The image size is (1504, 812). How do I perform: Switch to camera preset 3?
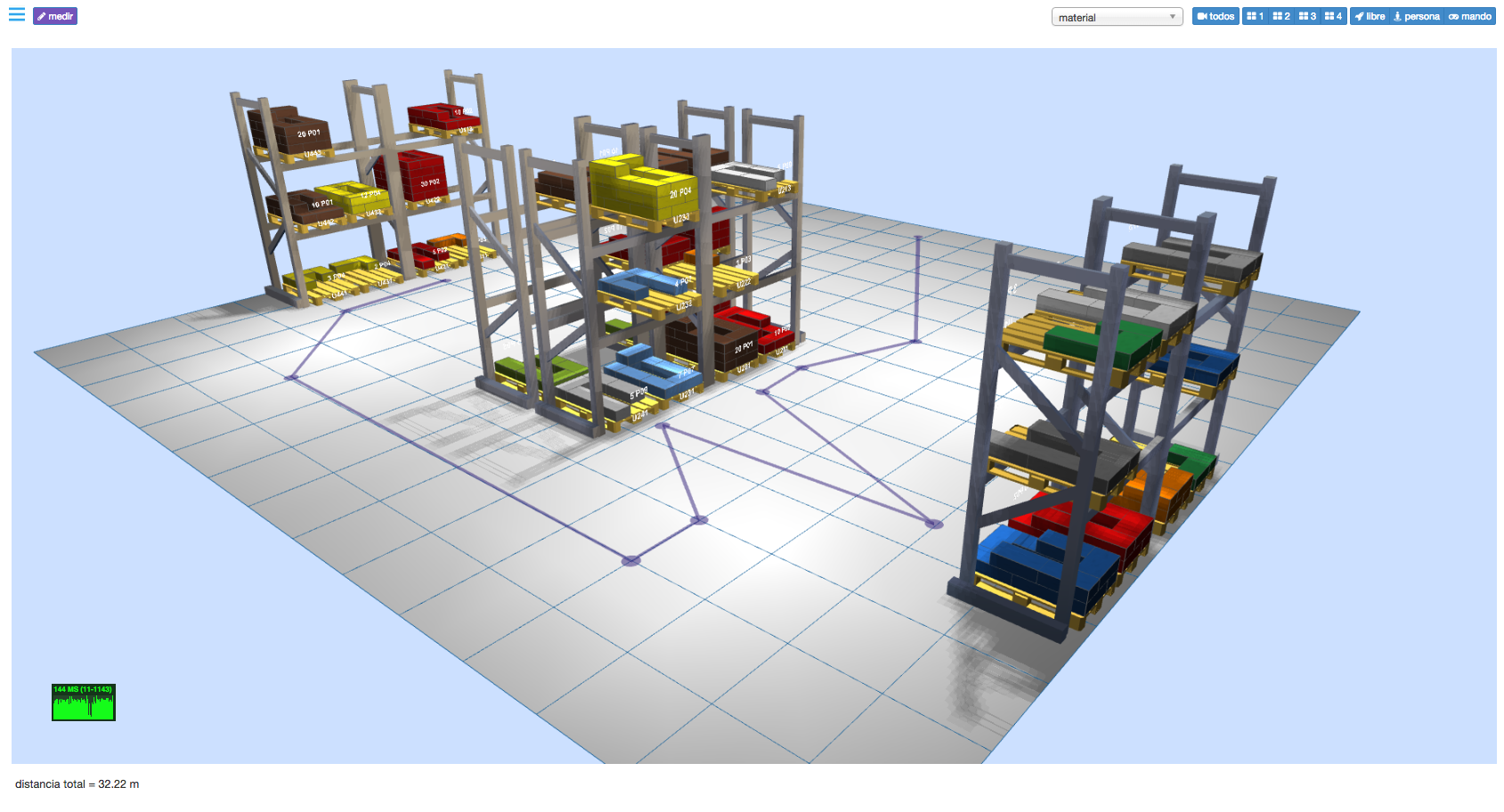coord(1307,16)
